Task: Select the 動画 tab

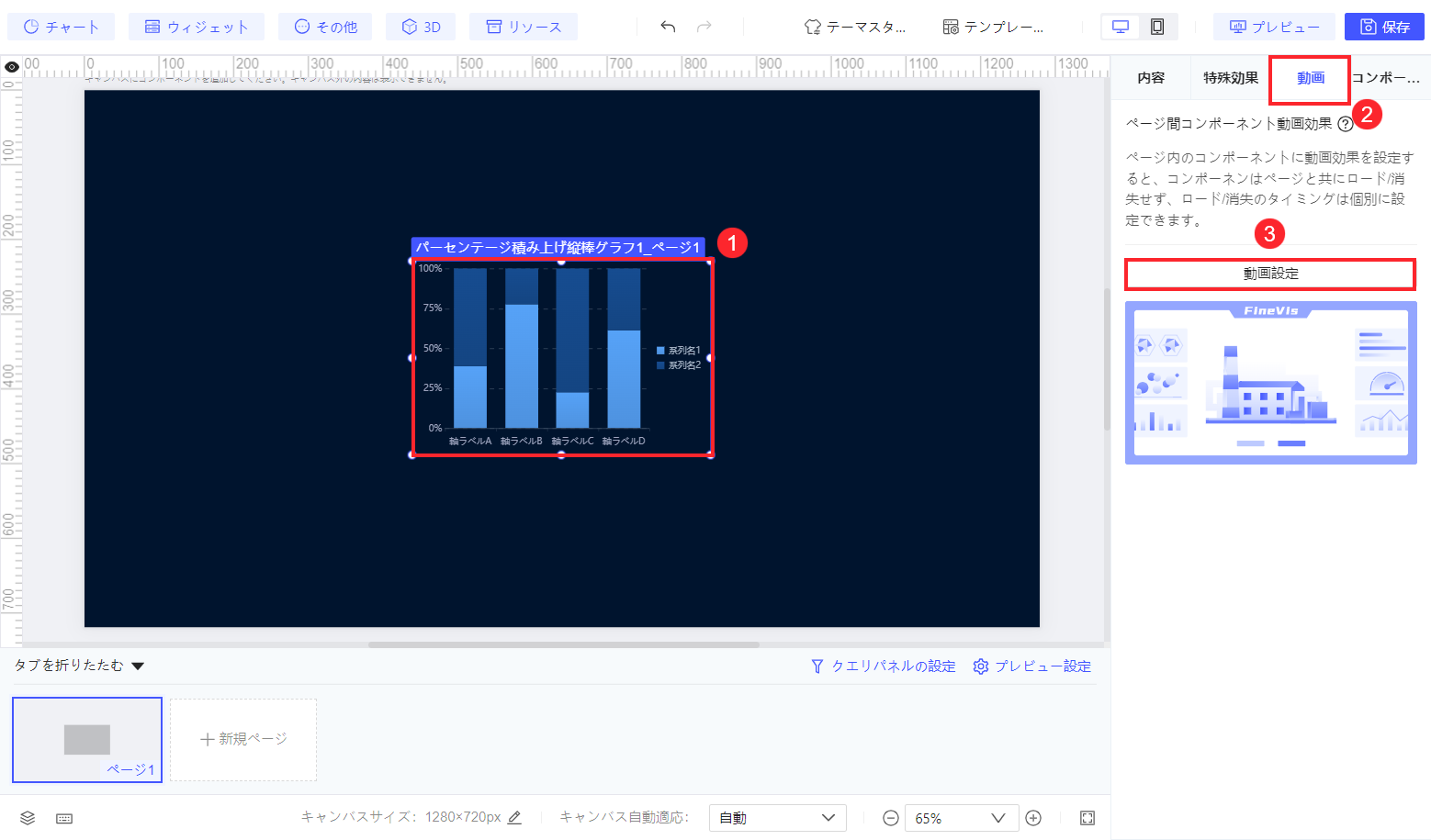Action: (x=1311, y=78)
